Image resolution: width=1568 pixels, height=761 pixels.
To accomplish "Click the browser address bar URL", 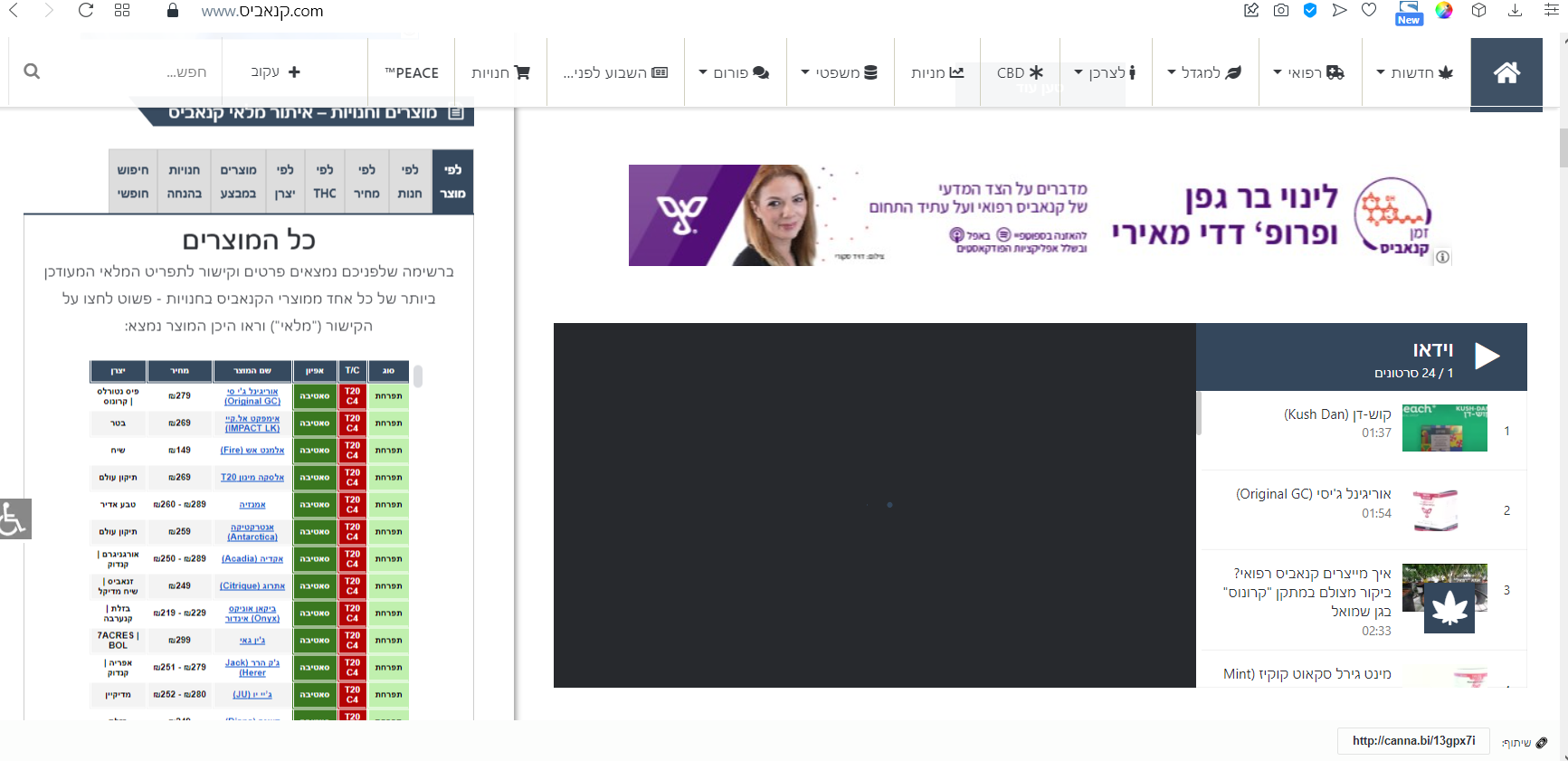I will coord(262,11).
